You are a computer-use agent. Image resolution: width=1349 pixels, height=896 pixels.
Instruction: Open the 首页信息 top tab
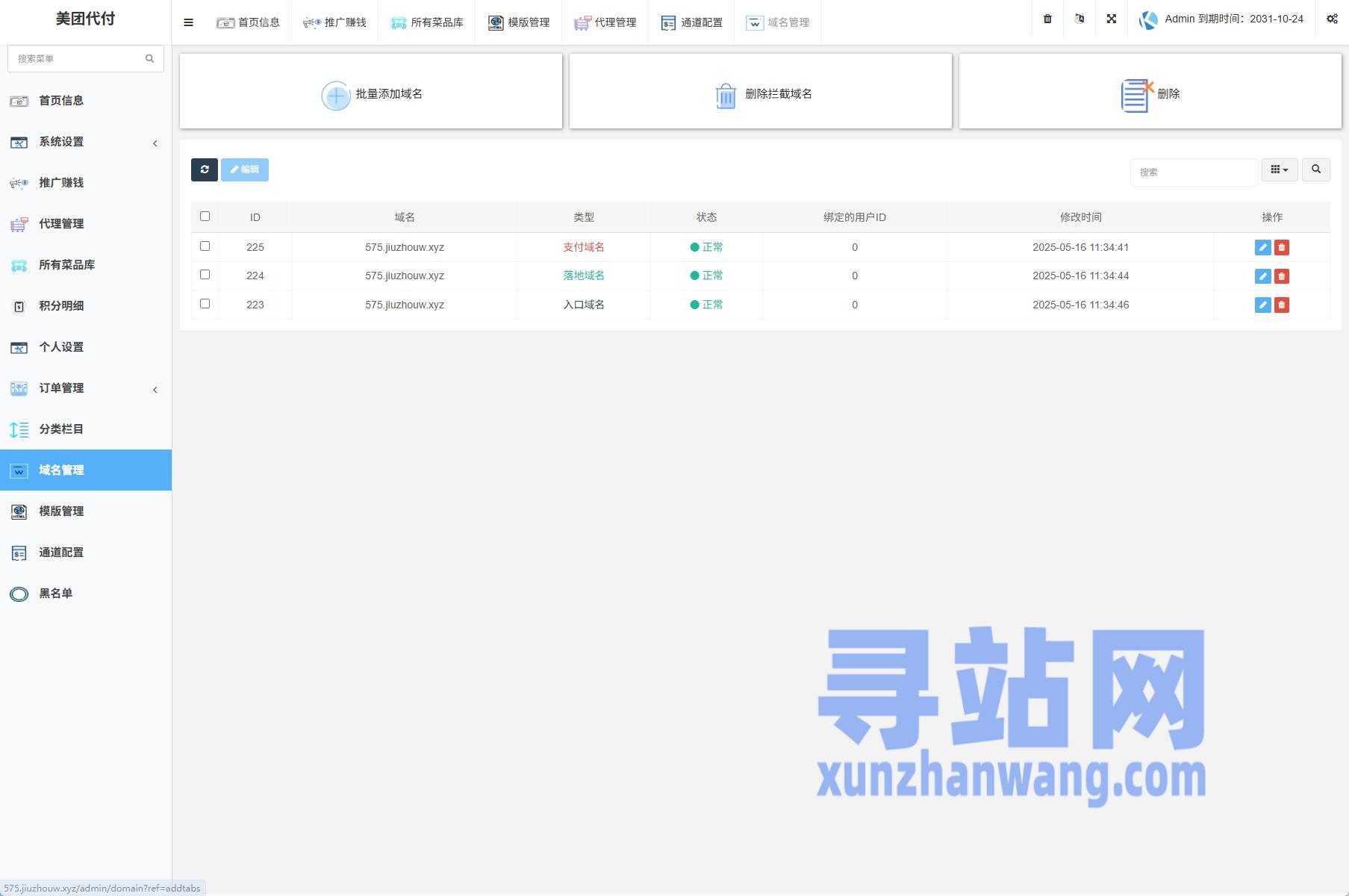tap(249, 22)
